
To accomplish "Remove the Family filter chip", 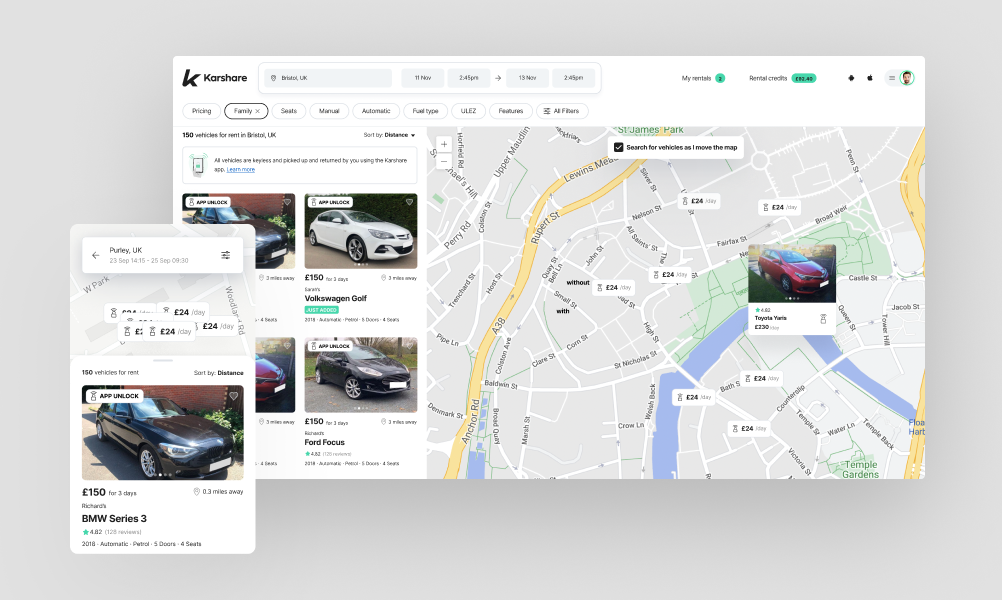I will pyautogui.click(x=258, y=111).
